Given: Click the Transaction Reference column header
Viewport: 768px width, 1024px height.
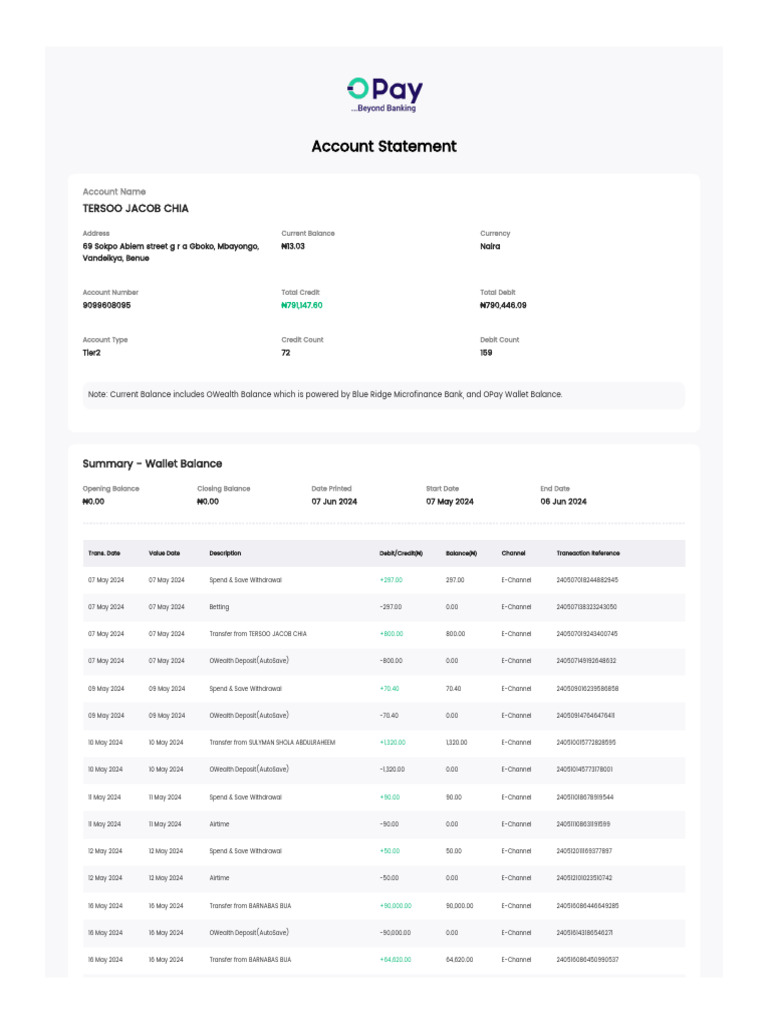Looking at the screenshot, I should (588, 553).
